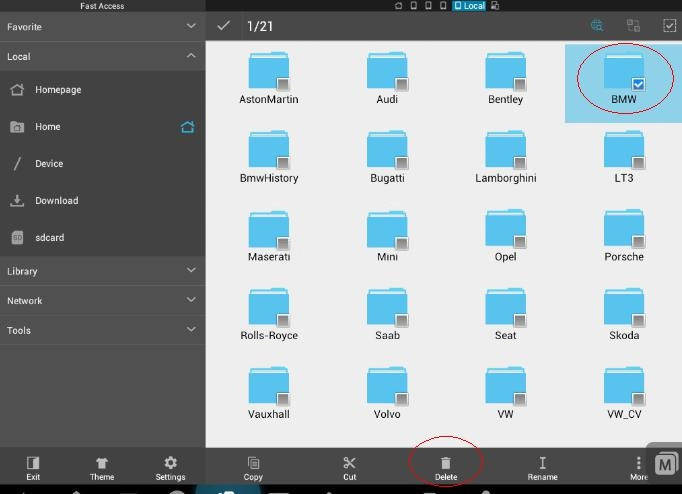Viewport: 682px width, 494px height.
Task: Click the floating M button
Action: pyautogui.click(x=665, y=465)
